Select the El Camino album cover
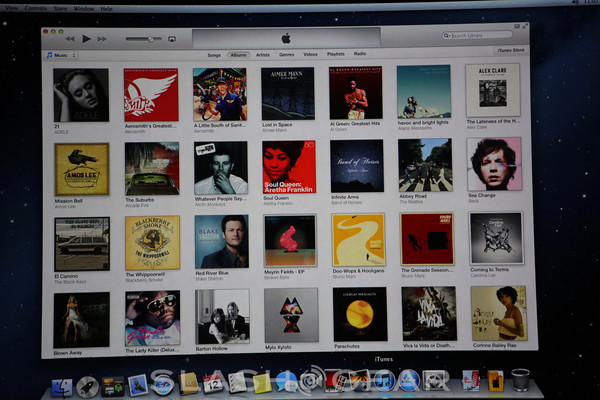600x400 pixels. [82, 244]
